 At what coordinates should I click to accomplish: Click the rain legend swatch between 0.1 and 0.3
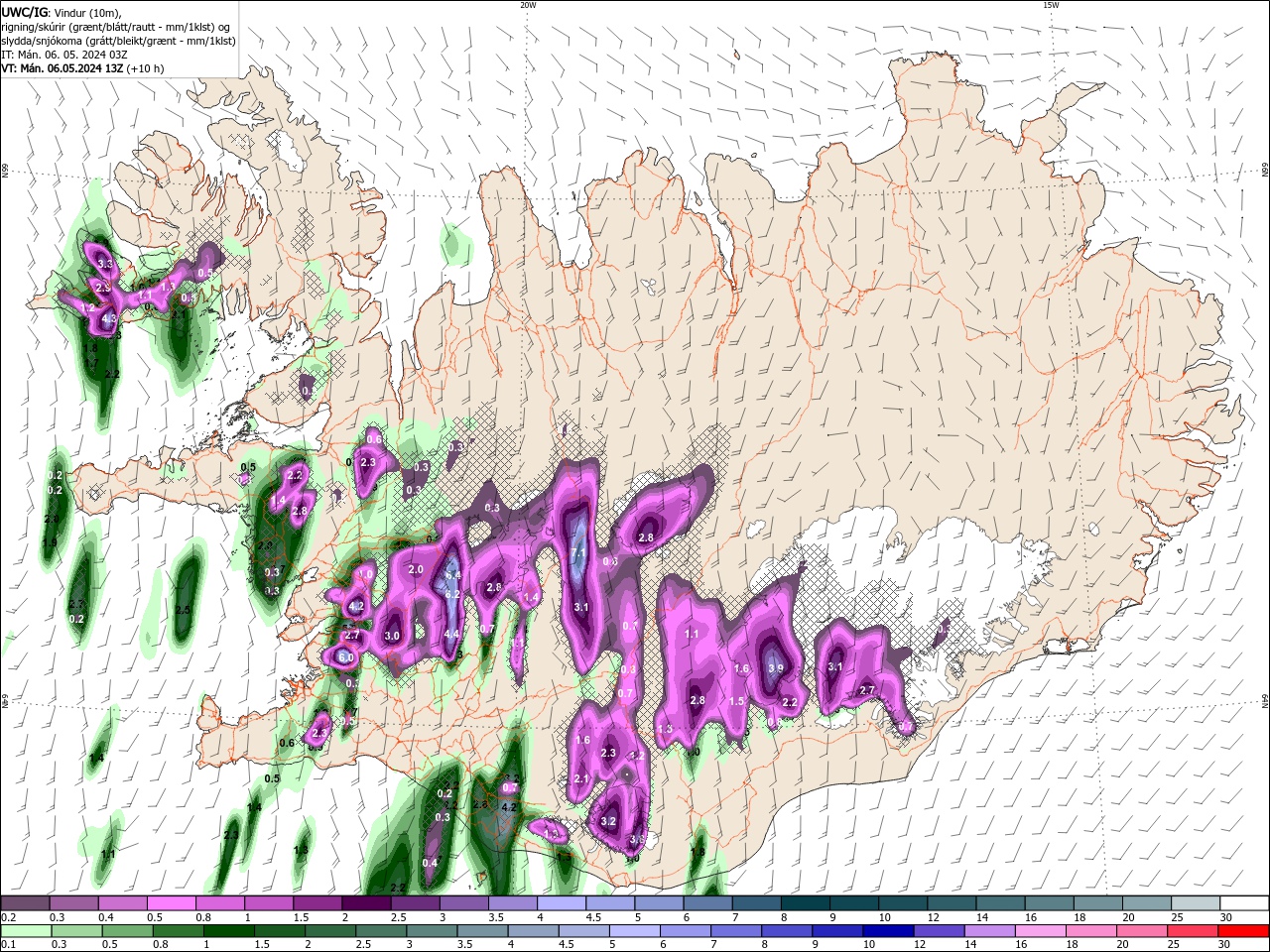25,931
